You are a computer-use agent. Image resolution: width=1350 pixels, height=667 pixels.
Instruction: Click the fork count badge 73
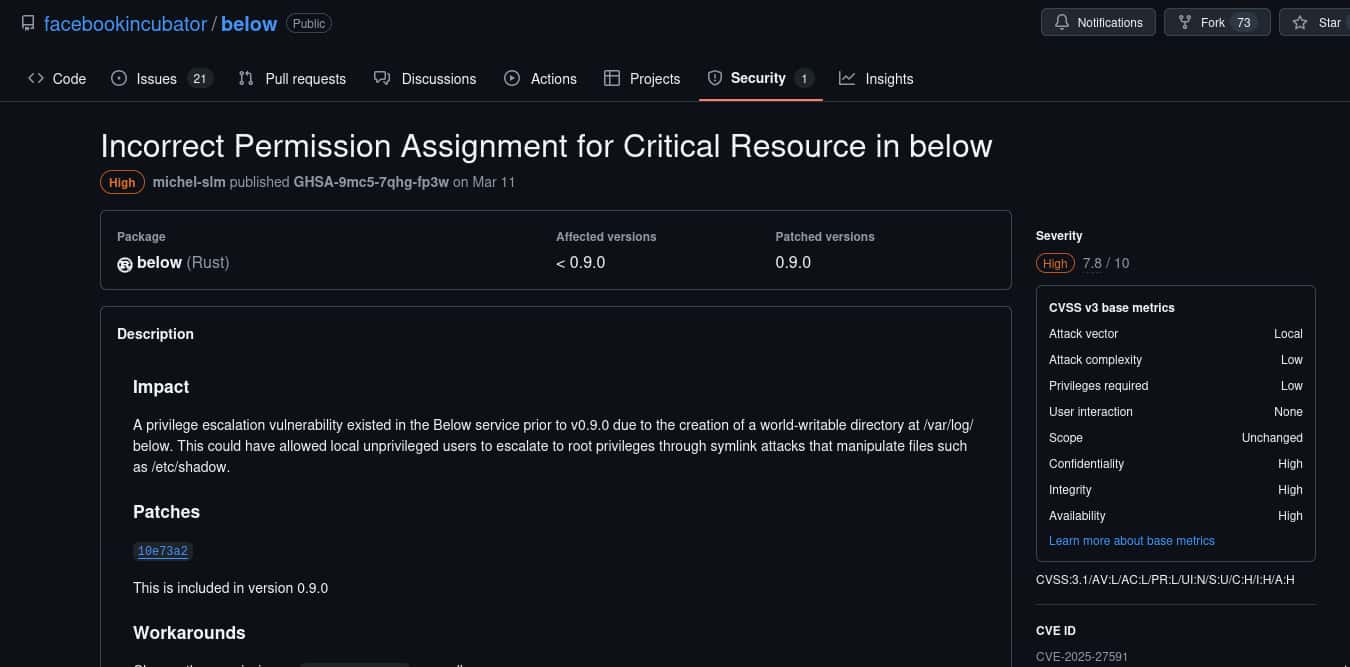[x=1243, y=22]
